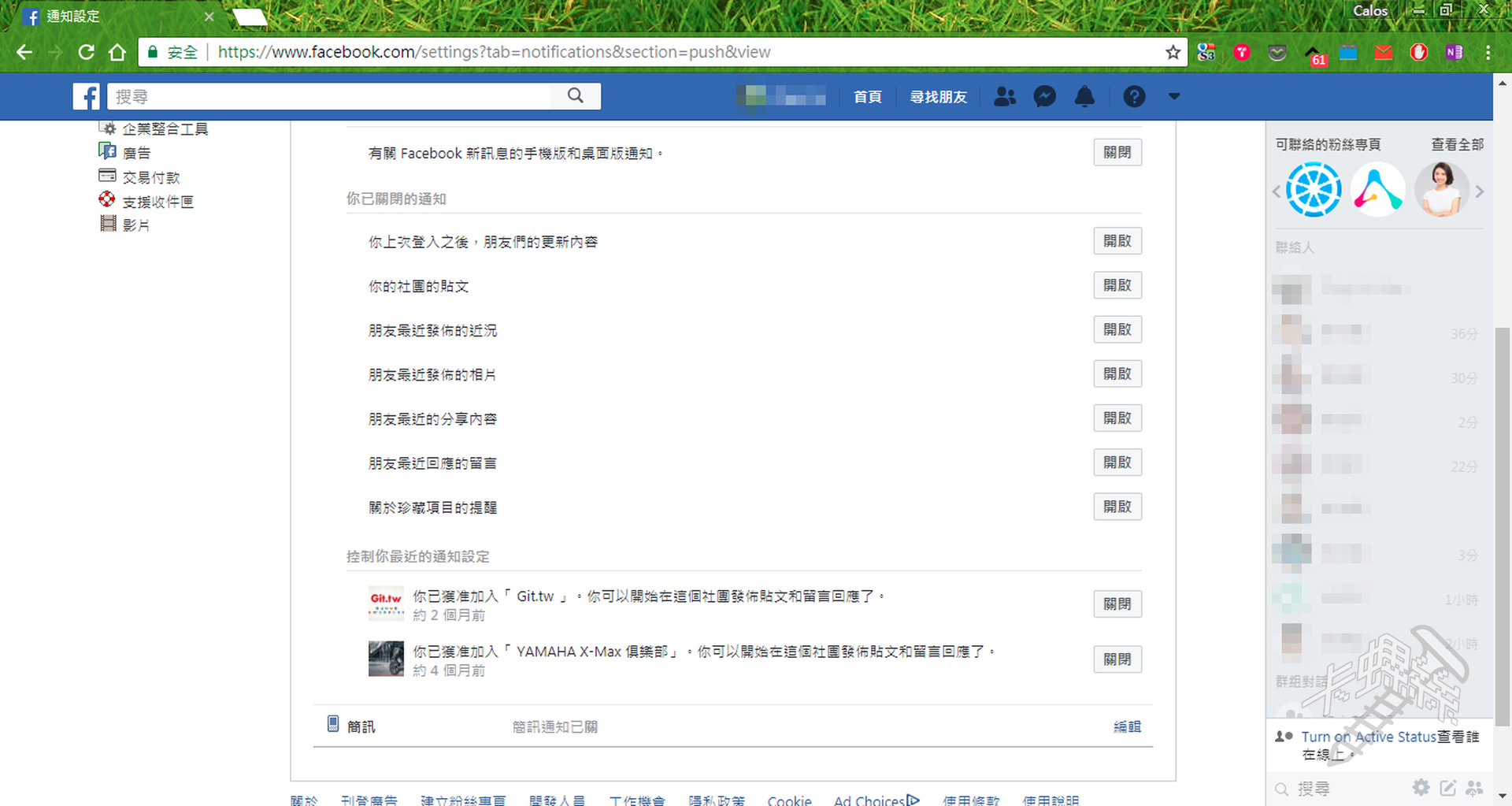
Task: Click the notifications bell icon
Action: pyautogui.click(x=1084, y=97)
